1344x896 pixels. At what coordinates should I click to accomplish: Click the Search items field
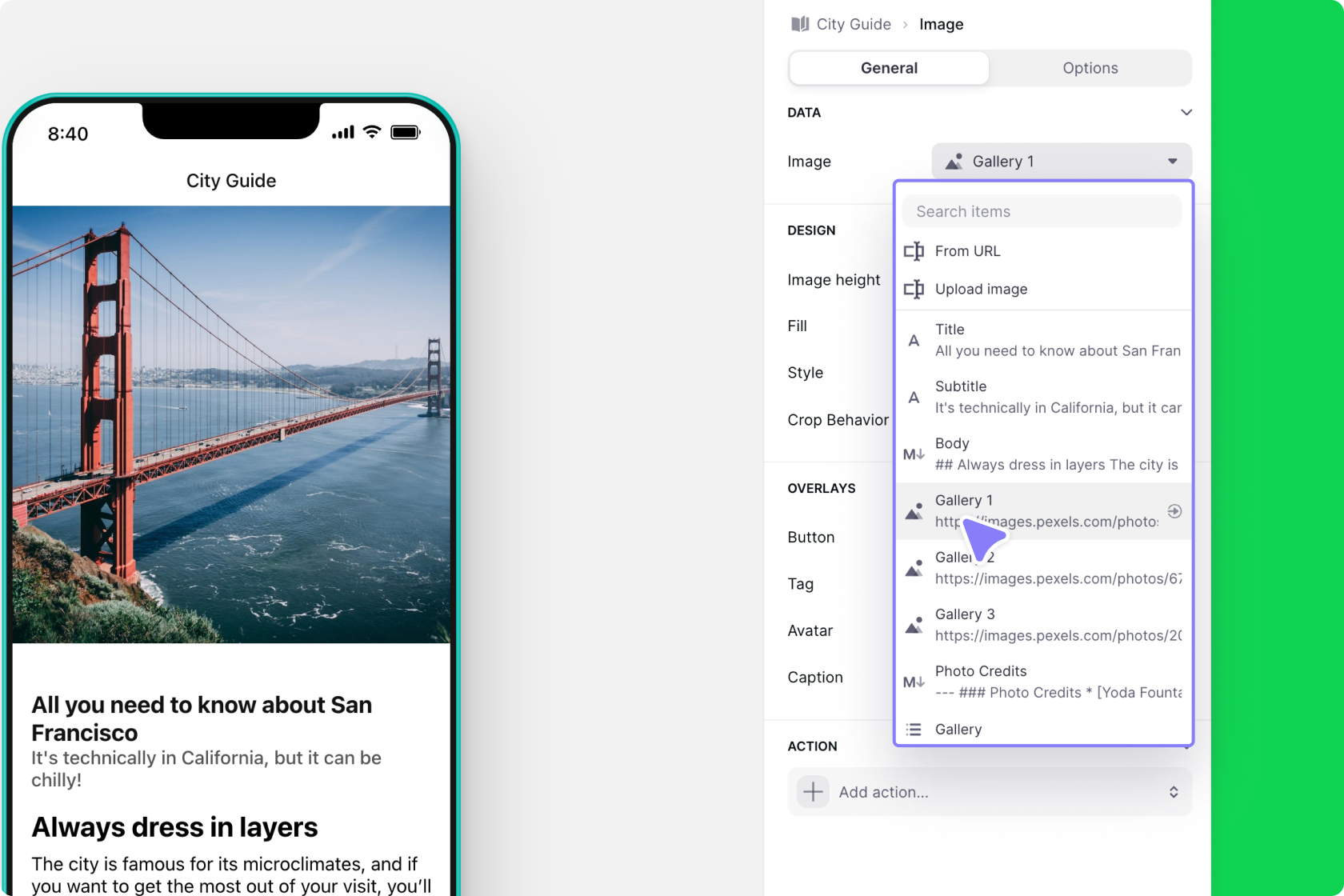click(x=1042, y=211)
